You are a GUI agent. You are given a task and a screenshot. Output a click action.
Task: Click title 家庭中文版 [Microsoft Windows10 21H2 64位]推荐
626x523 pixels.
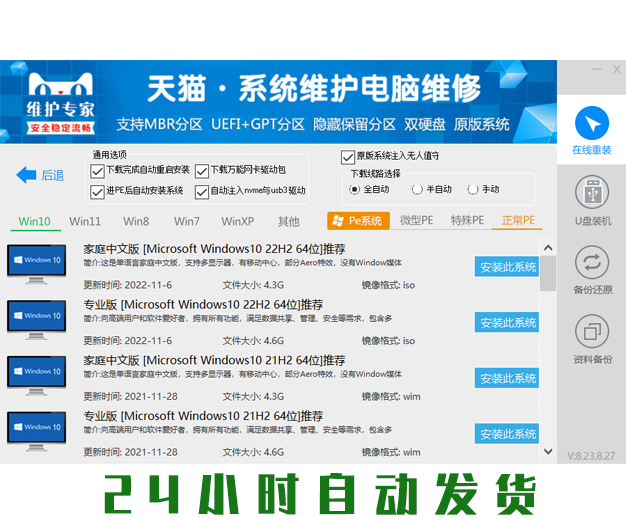coord(214,361)
